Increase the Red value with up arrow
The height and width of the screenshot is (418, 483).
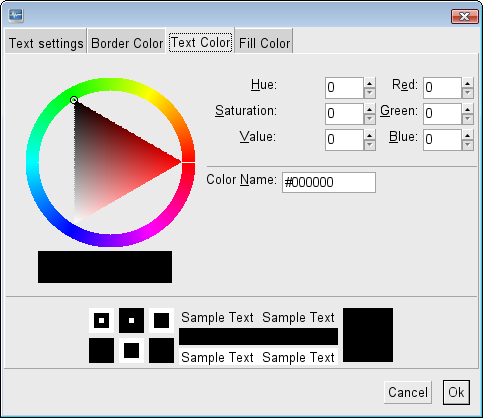(x=468, y=83)
